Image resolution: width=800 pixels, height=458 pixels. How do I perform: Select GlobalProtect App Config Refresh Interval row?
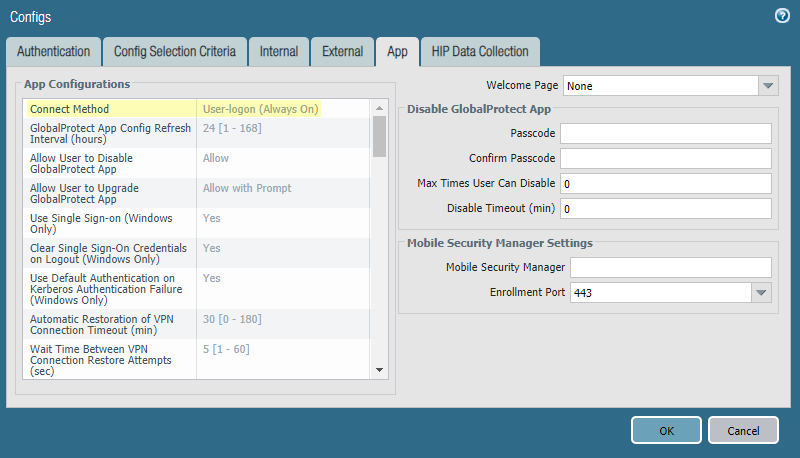pyautogui.click(x=196, y=133)
